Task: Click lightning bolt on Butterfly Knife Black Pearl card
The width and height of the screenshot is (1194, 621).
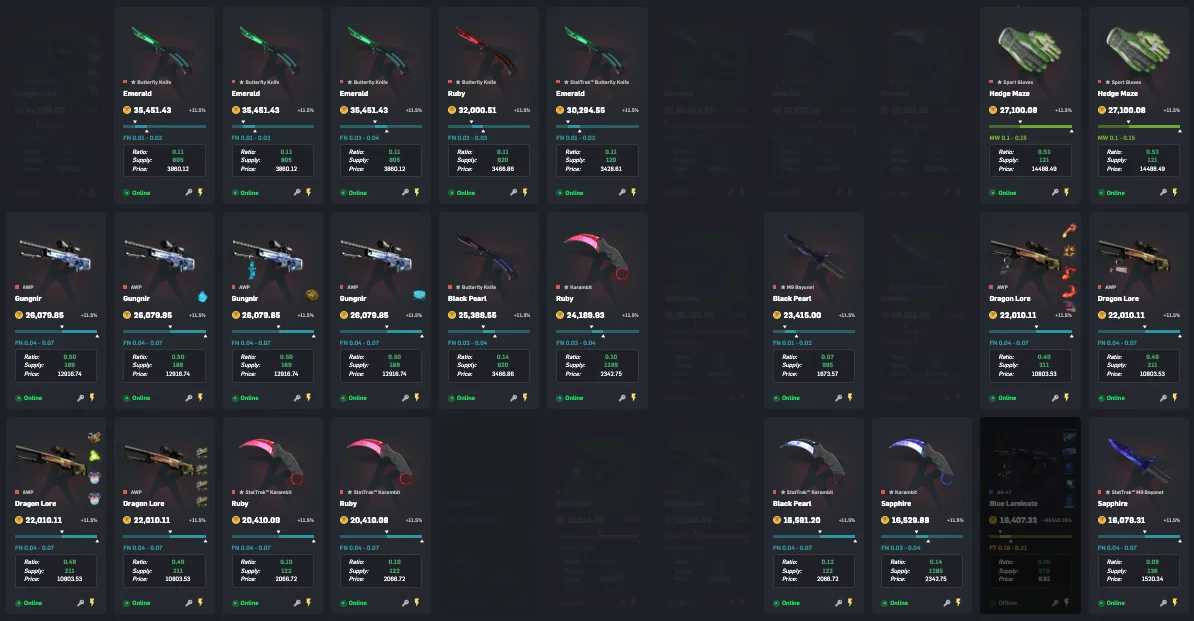Action: click(x=525, y=397)
